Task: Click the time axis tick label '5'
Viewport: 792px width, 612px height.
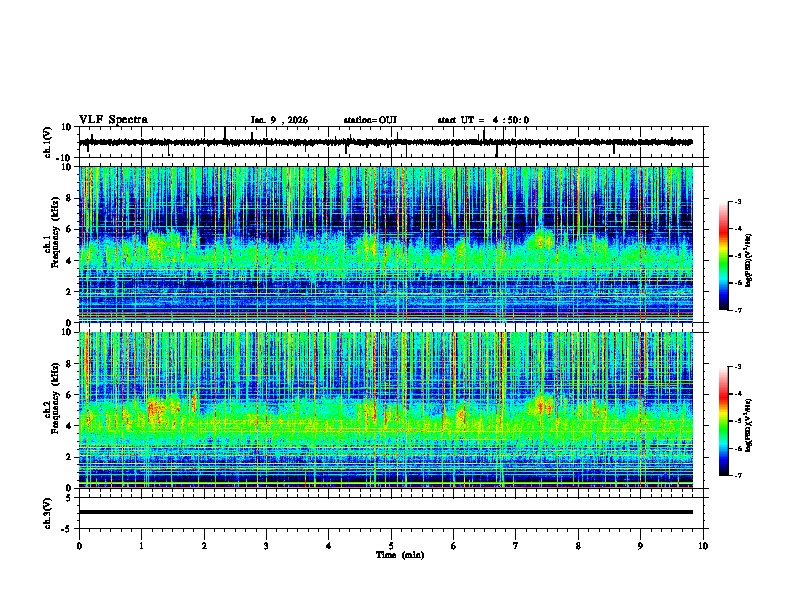Action: (391, 546)
